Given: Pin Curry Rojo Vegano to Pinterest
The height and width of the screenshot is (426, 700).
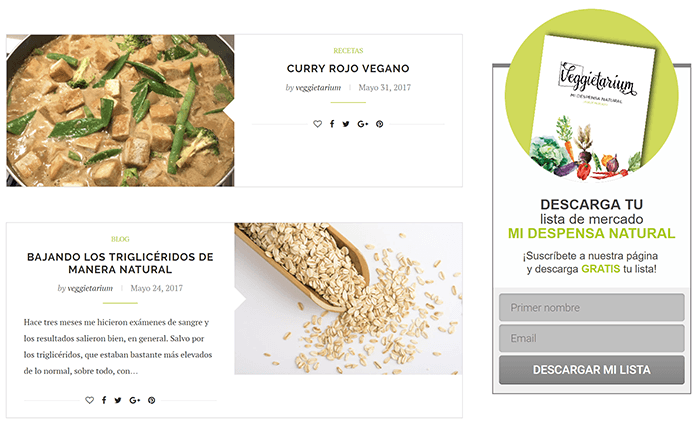Looking at the screenshot, I should tap(379, 124).
